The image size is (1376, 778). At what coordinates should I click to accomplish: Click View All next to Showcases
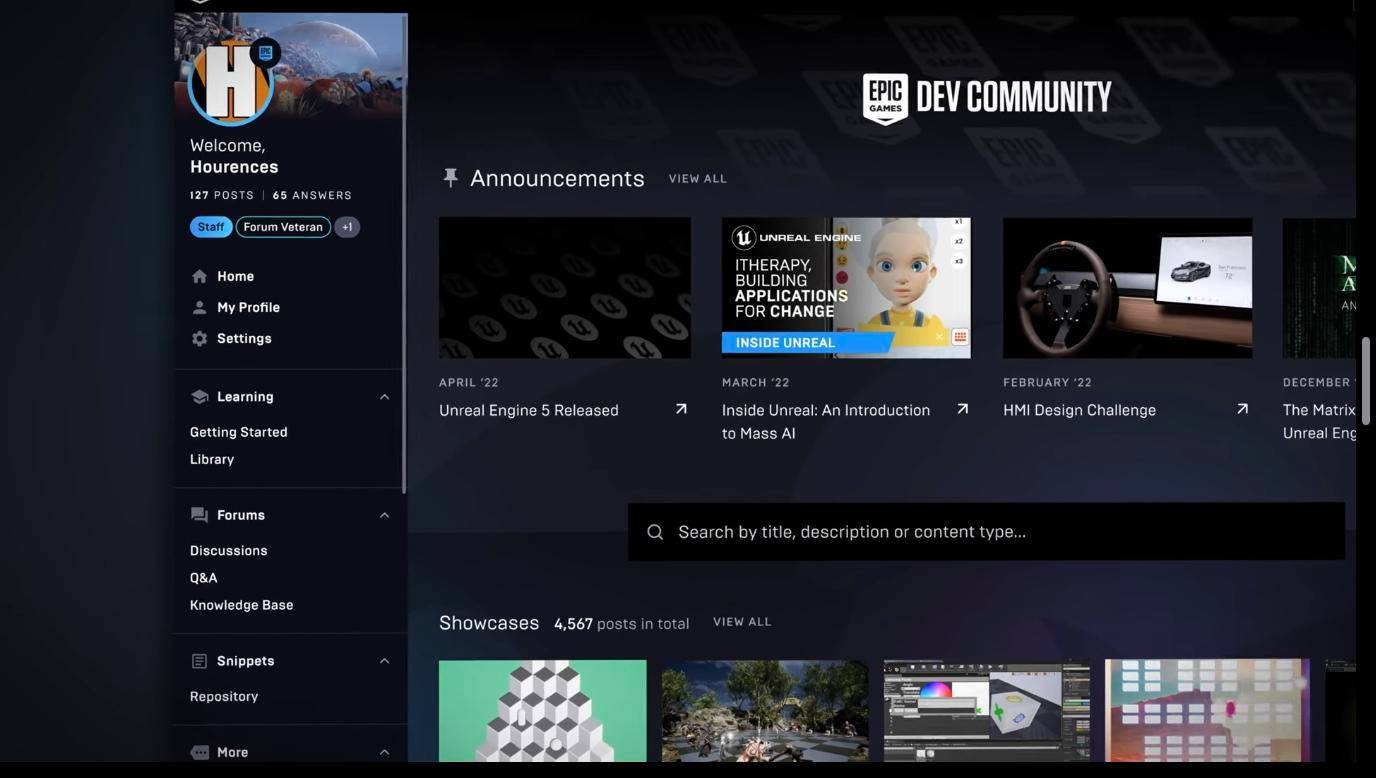742,622
